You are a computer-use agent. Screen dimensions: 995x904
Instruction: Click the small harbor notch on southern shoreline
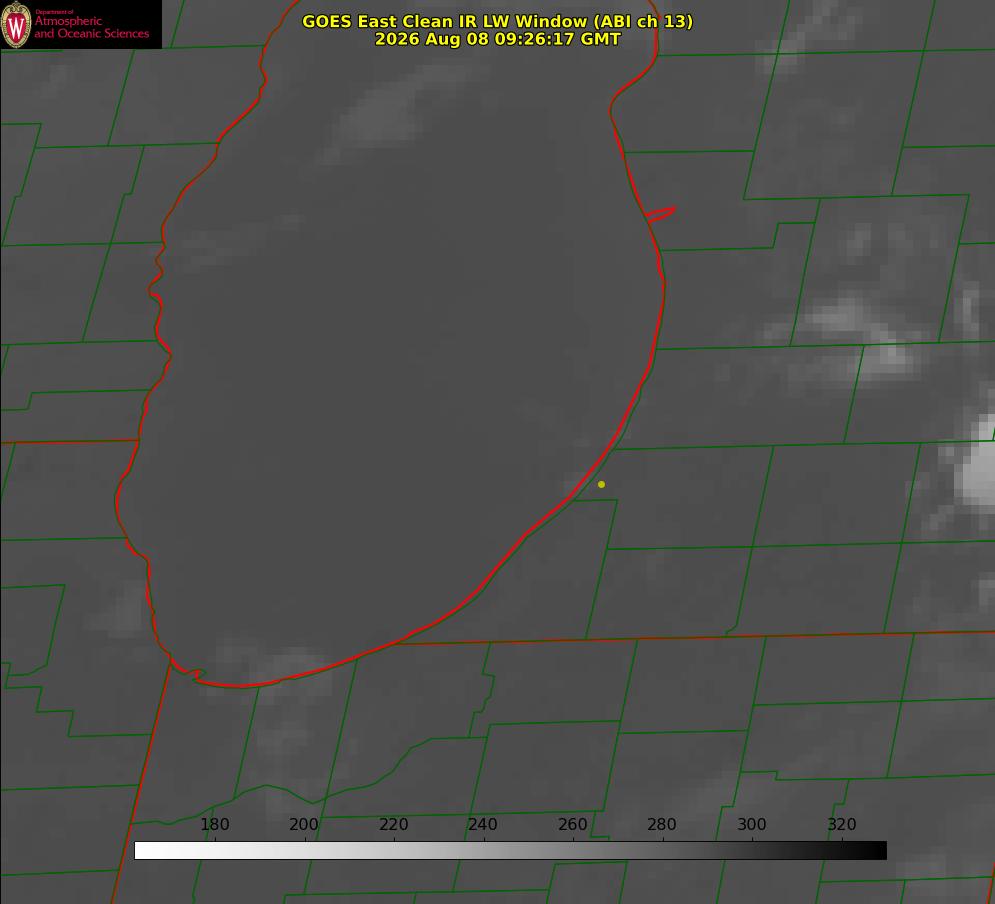(194, 674)
